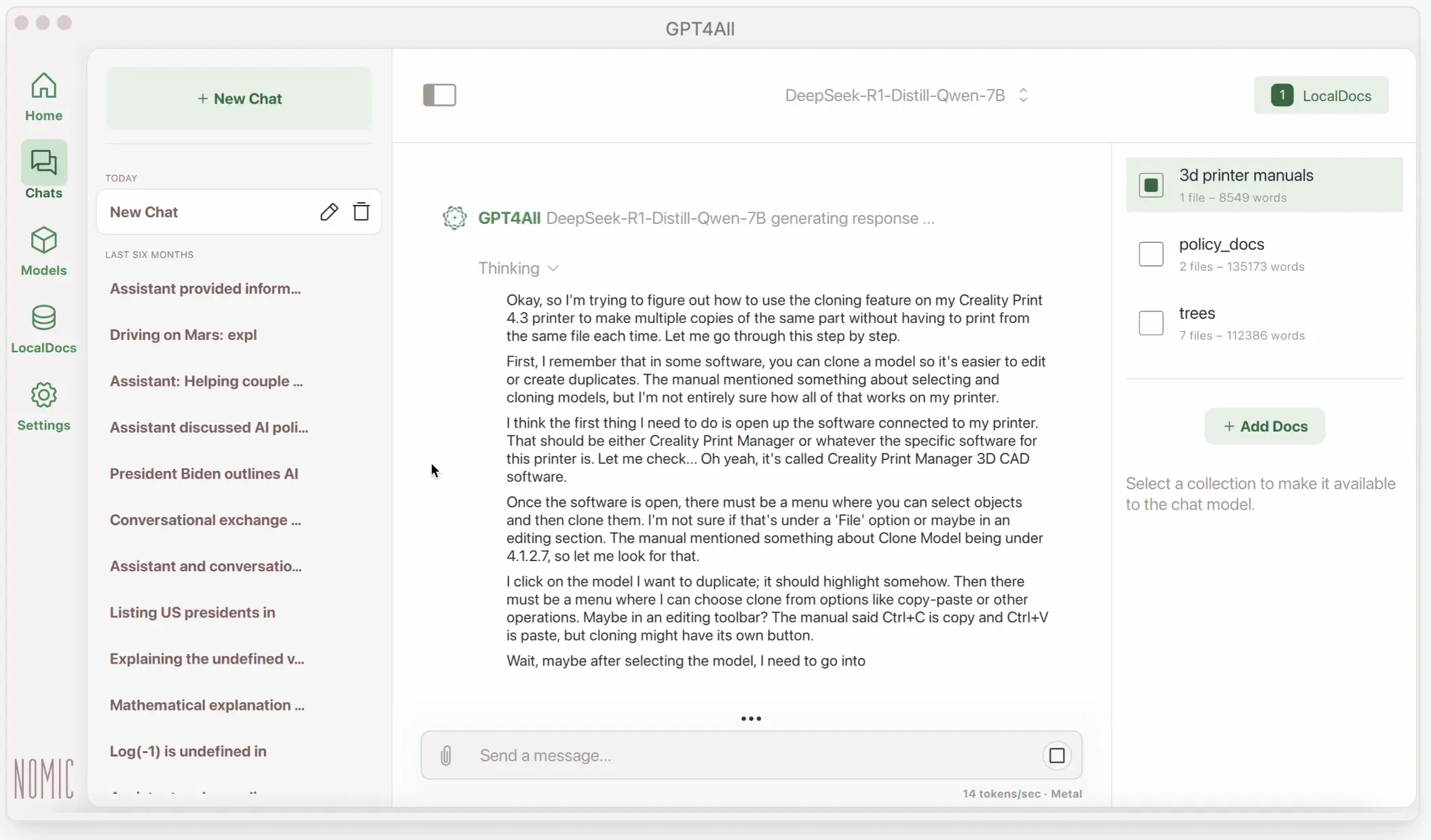Start a New Chat
Screen dimensions: 1431x840
point(239,98)
